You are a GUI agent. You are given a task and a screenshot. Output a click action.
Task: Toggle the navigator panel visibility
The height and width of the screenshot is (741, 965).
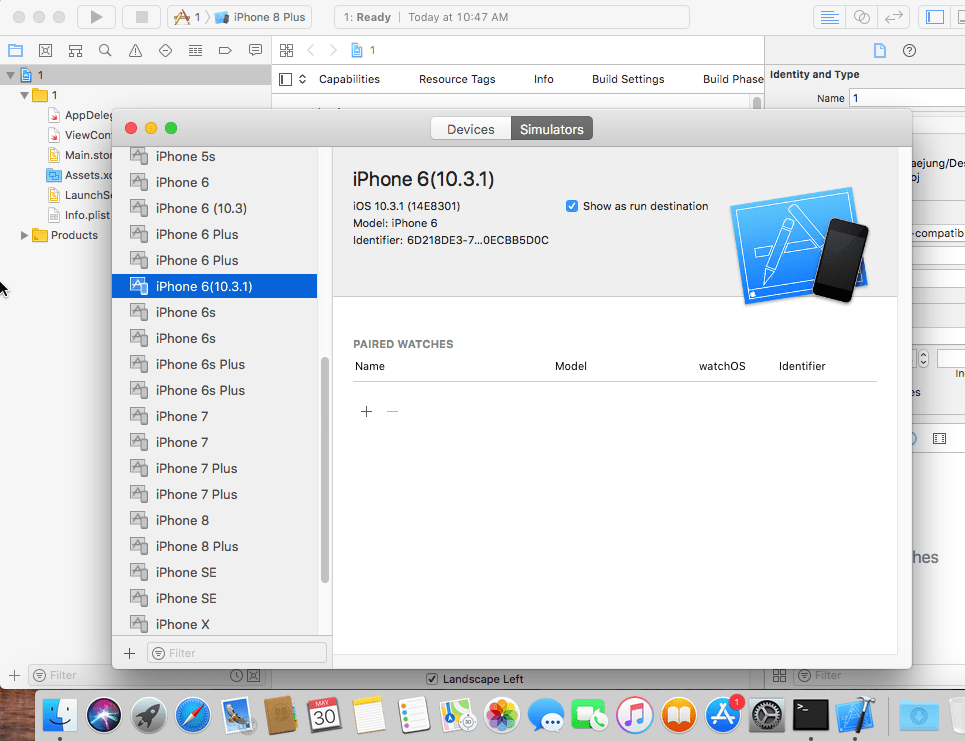point(934,17)
